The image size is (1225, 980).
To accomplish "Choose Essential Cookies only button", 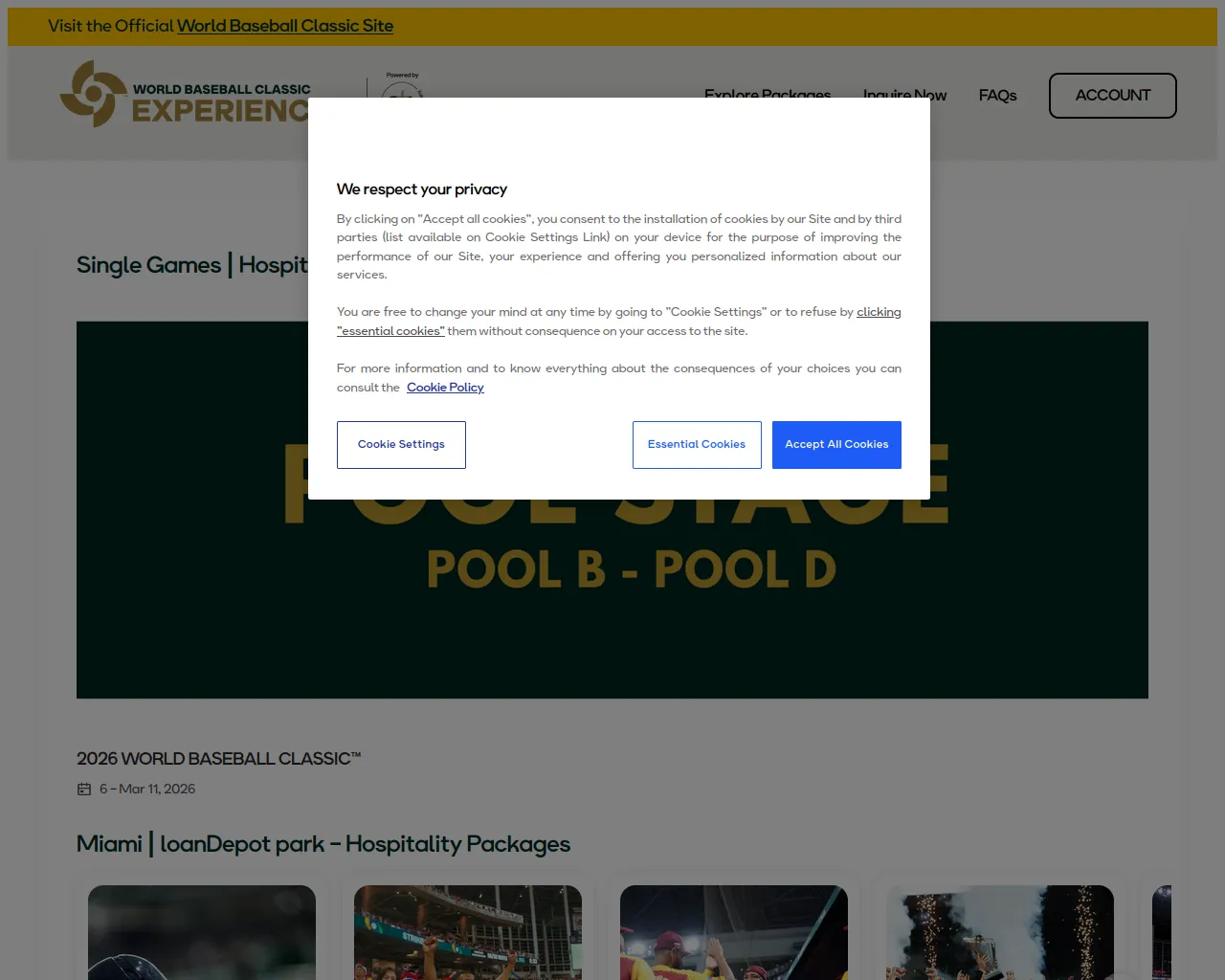I will pos(697,445).
